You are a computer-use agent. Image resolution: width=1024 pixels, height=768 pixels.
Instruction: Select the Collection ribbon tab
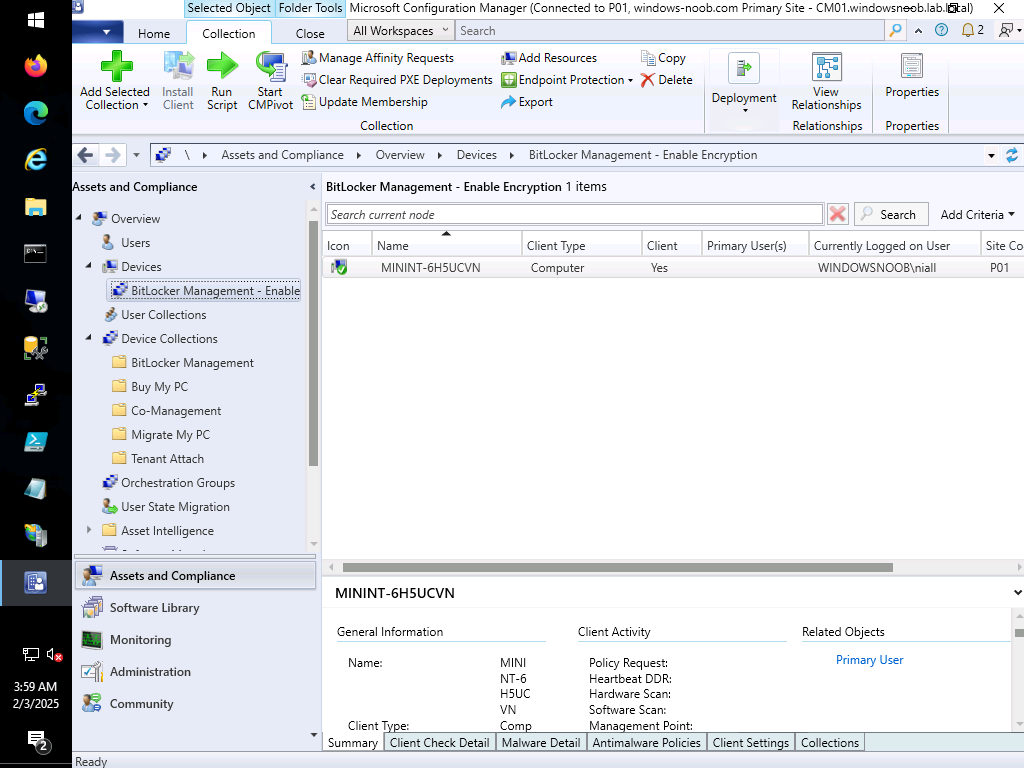coord(229,33)
